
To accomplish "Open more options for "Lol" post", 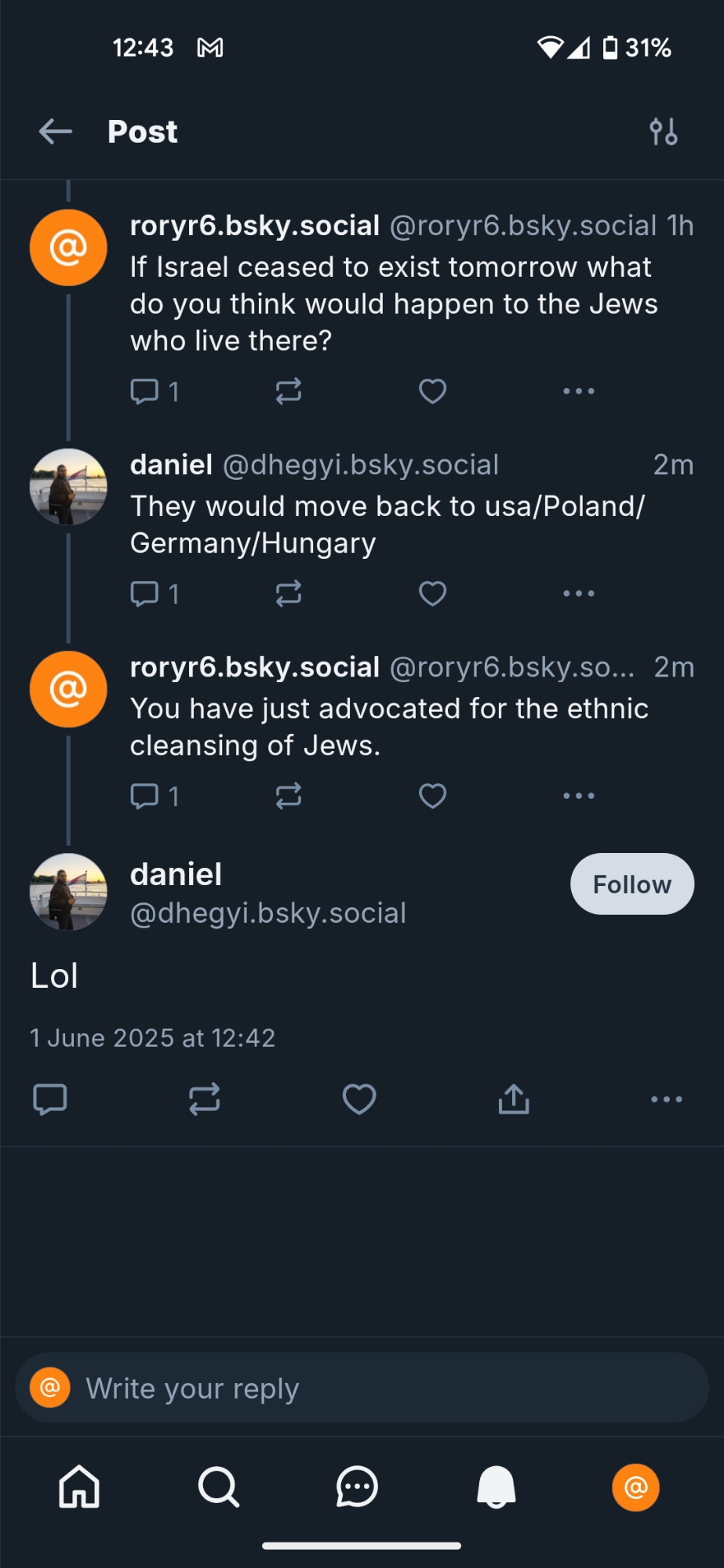I will click(x=666, y=1099).
